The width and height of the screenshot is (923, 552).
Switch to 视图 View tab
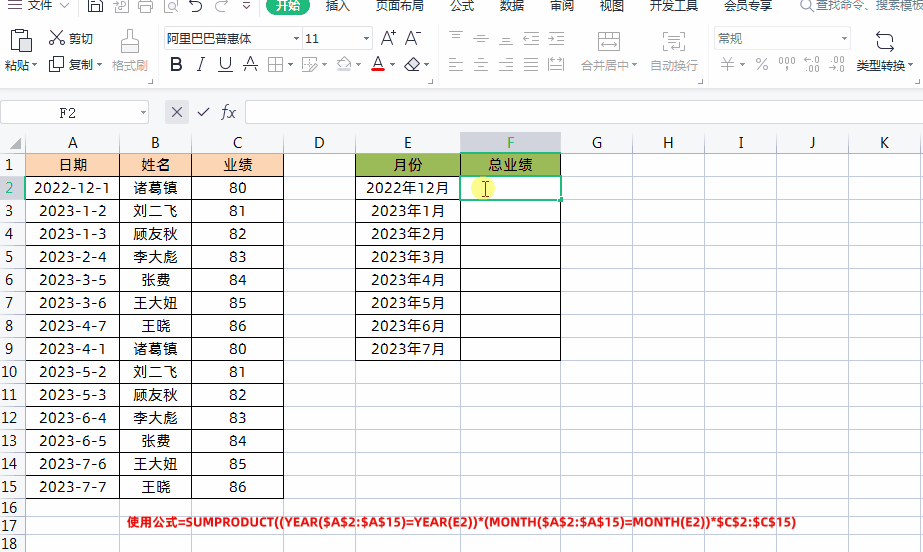pyautogui.click(x=612, y=6)
